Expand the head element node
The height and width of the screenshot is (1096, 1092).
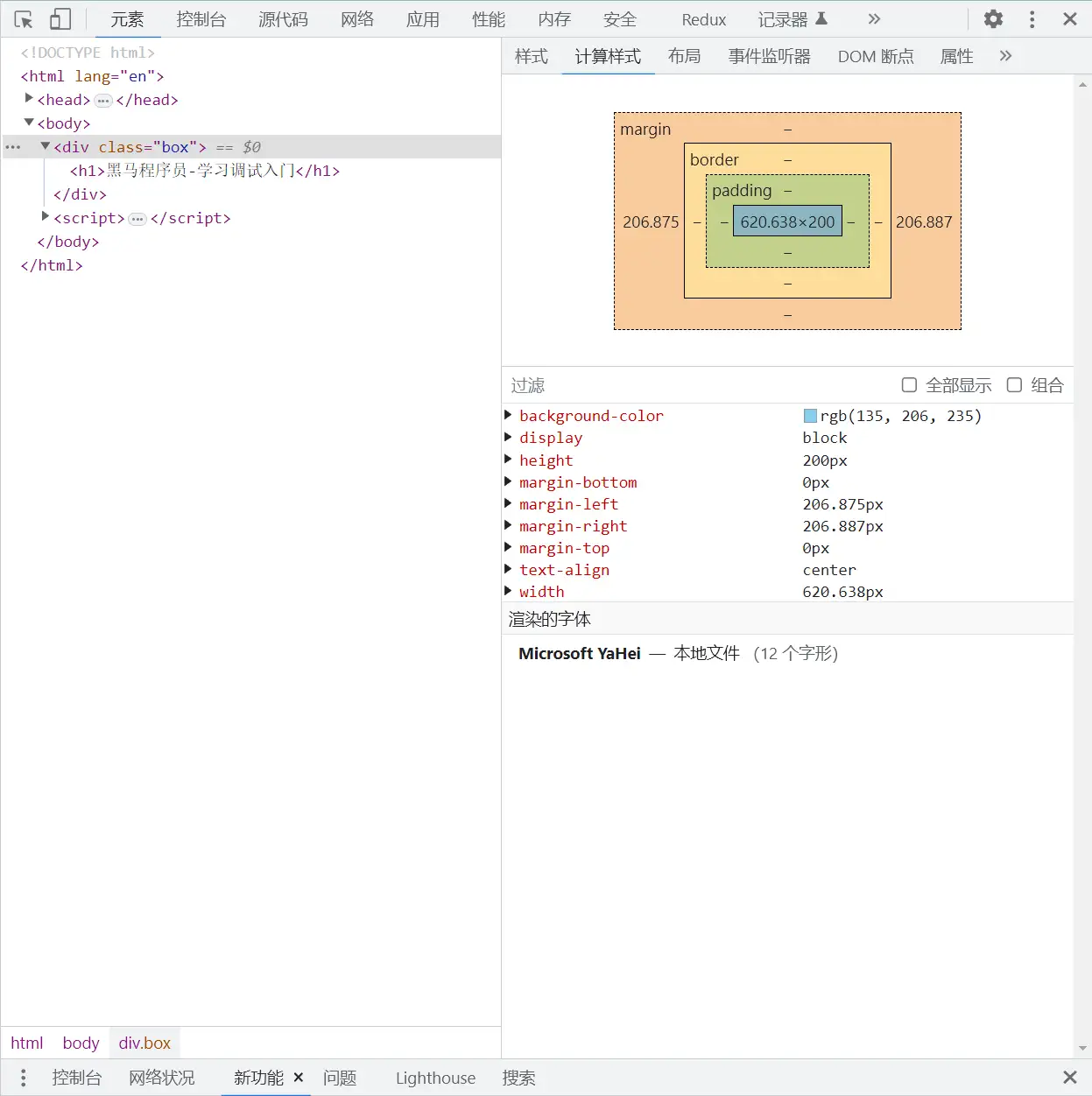click(x=29, y=99)
